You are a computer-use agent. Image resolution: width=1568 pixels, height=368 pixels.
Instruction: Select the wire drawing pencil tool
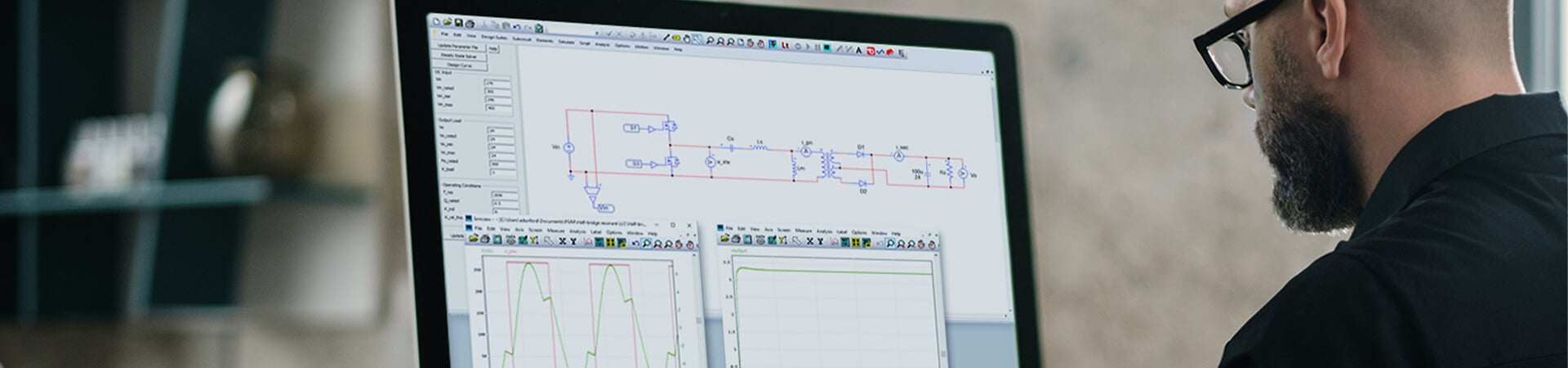pyautogui.click(x=666, y=38)
